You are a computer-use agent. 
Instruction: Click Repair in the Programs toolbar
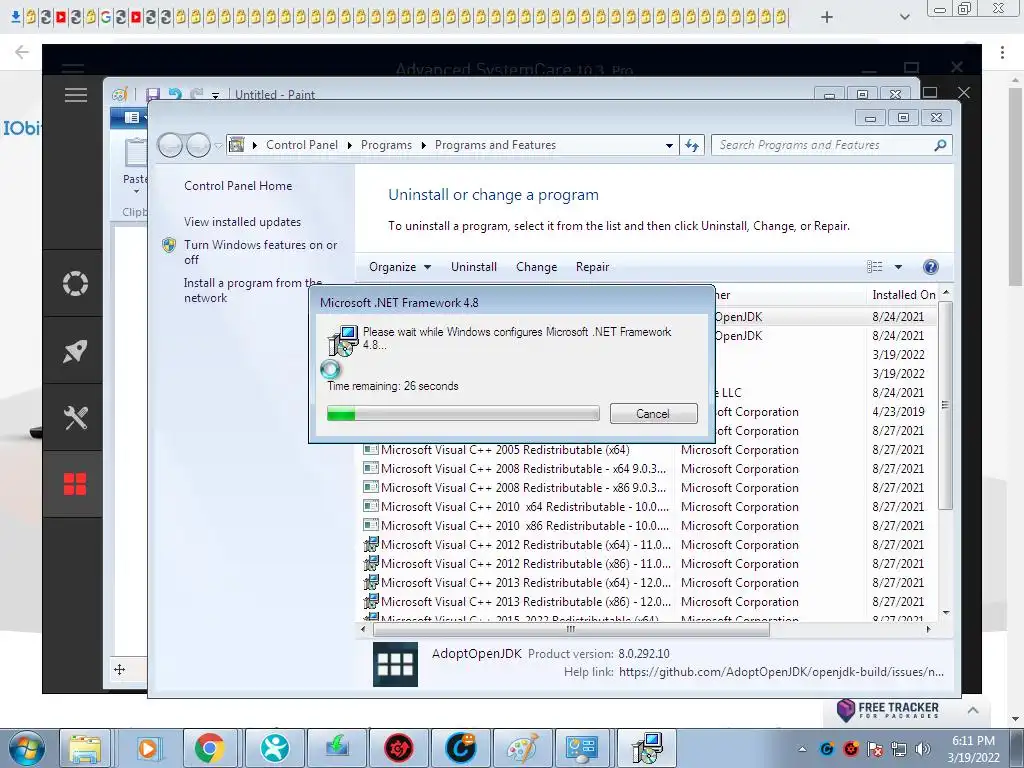[592, 266]
